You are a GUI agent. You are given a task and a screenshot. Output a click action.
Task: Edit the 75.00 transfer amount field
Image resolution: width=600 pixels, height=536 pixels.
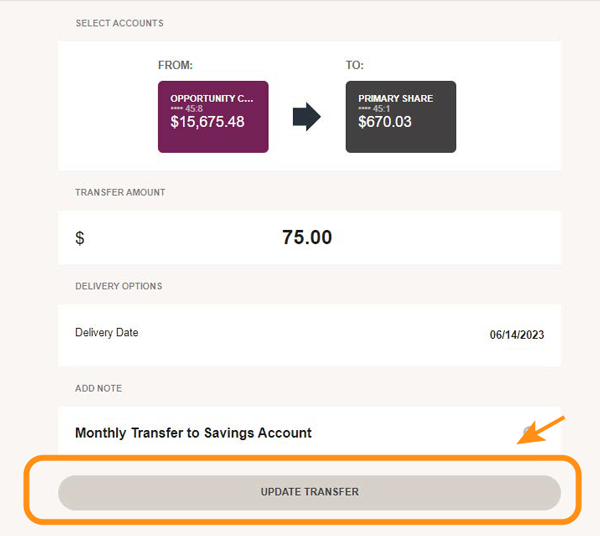pos(307,237)
